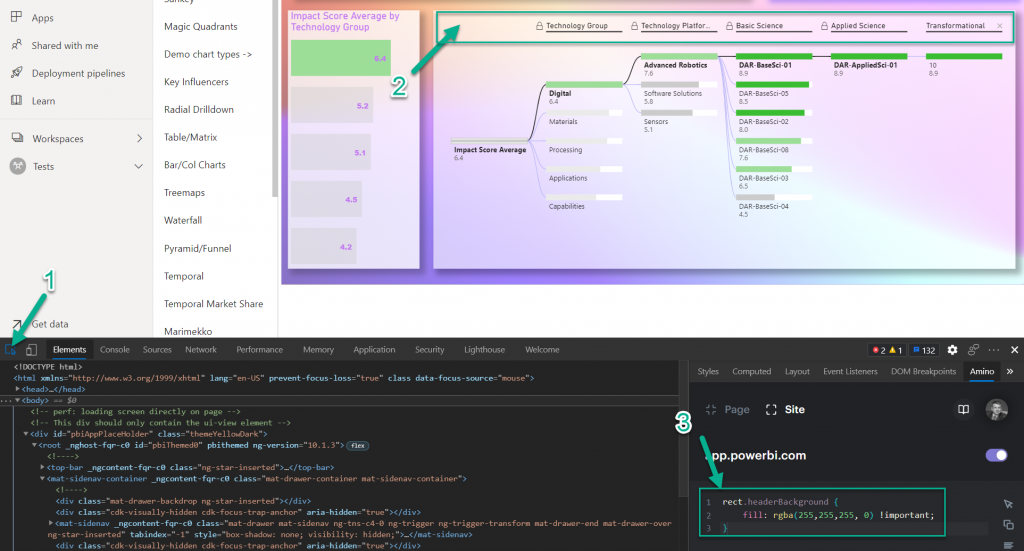Click the page list vertical scrollbar

click(275, 98)
